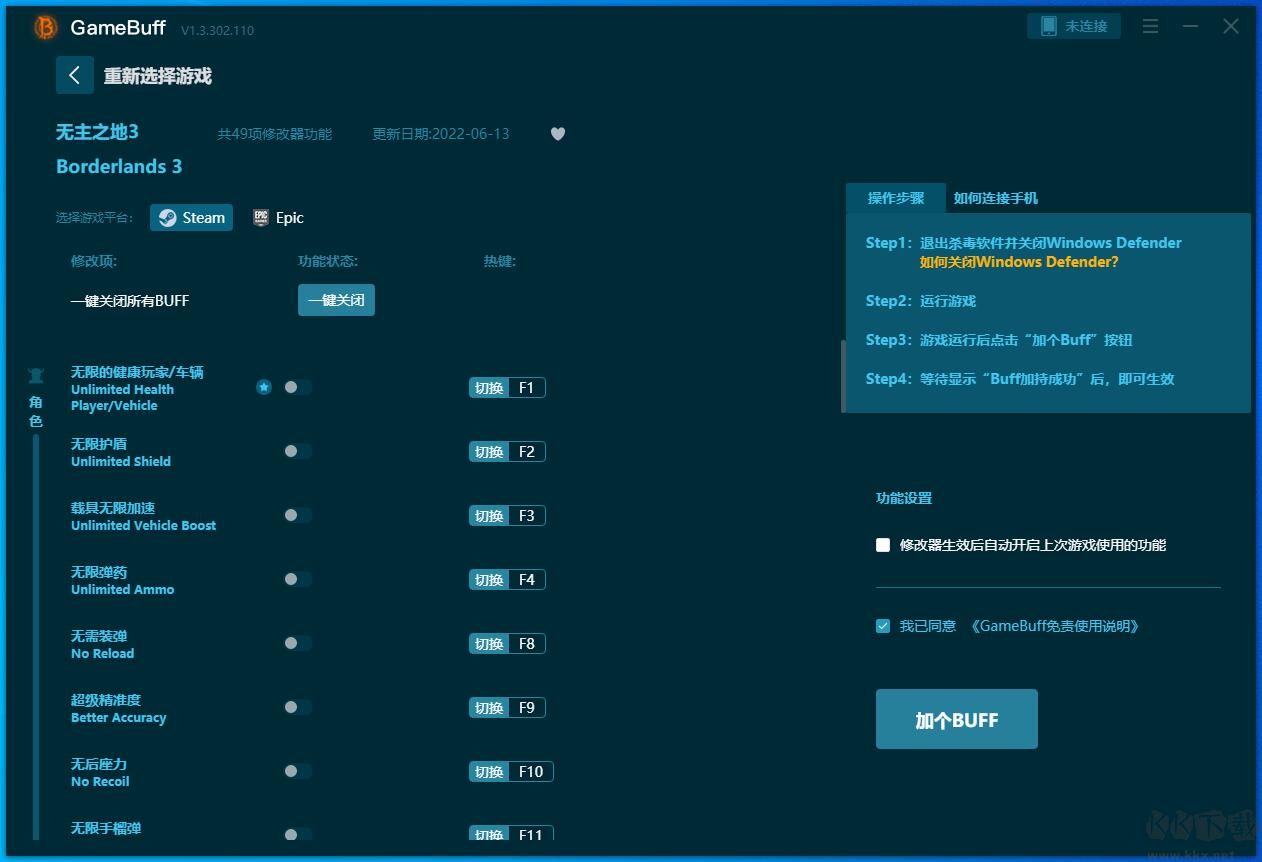Open the hamburger menu in the title bar
Image resolution: width=1262 pixels, height=862 pixels.
coord(1150,26)
